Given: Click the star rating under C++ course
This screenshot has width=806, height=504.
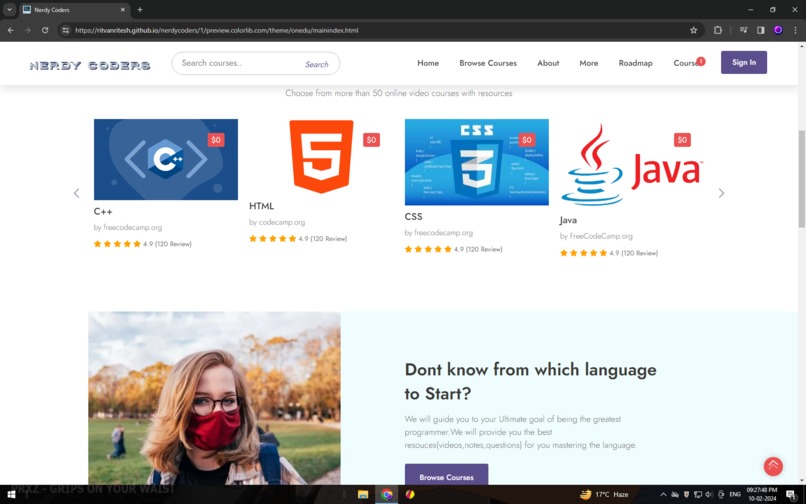Looking at the screenshot, I should click(x=117, y=244).
